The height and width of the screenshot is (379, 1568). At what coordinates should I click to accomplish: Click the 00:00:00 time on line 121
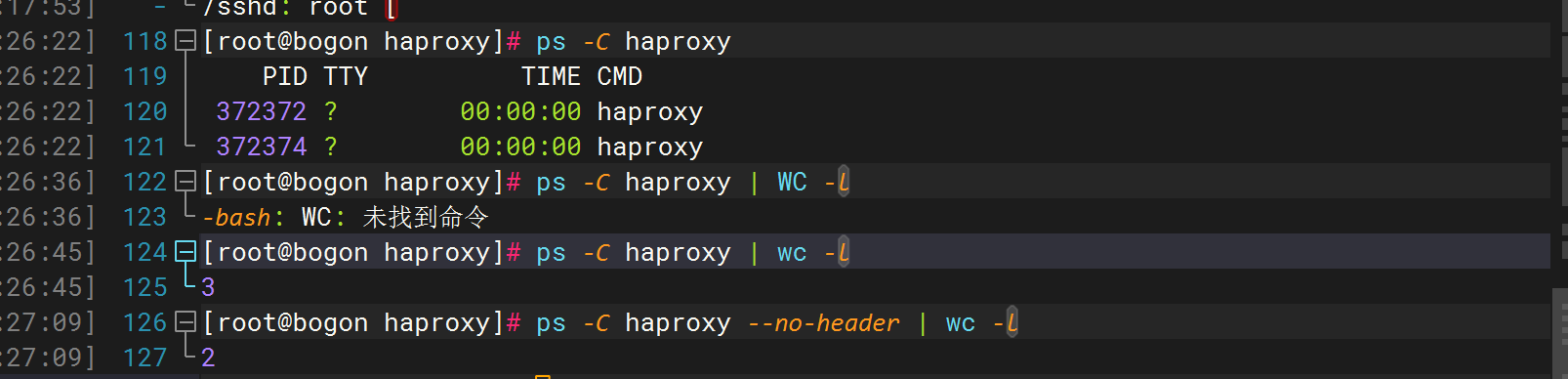click(x=521, y=147)
